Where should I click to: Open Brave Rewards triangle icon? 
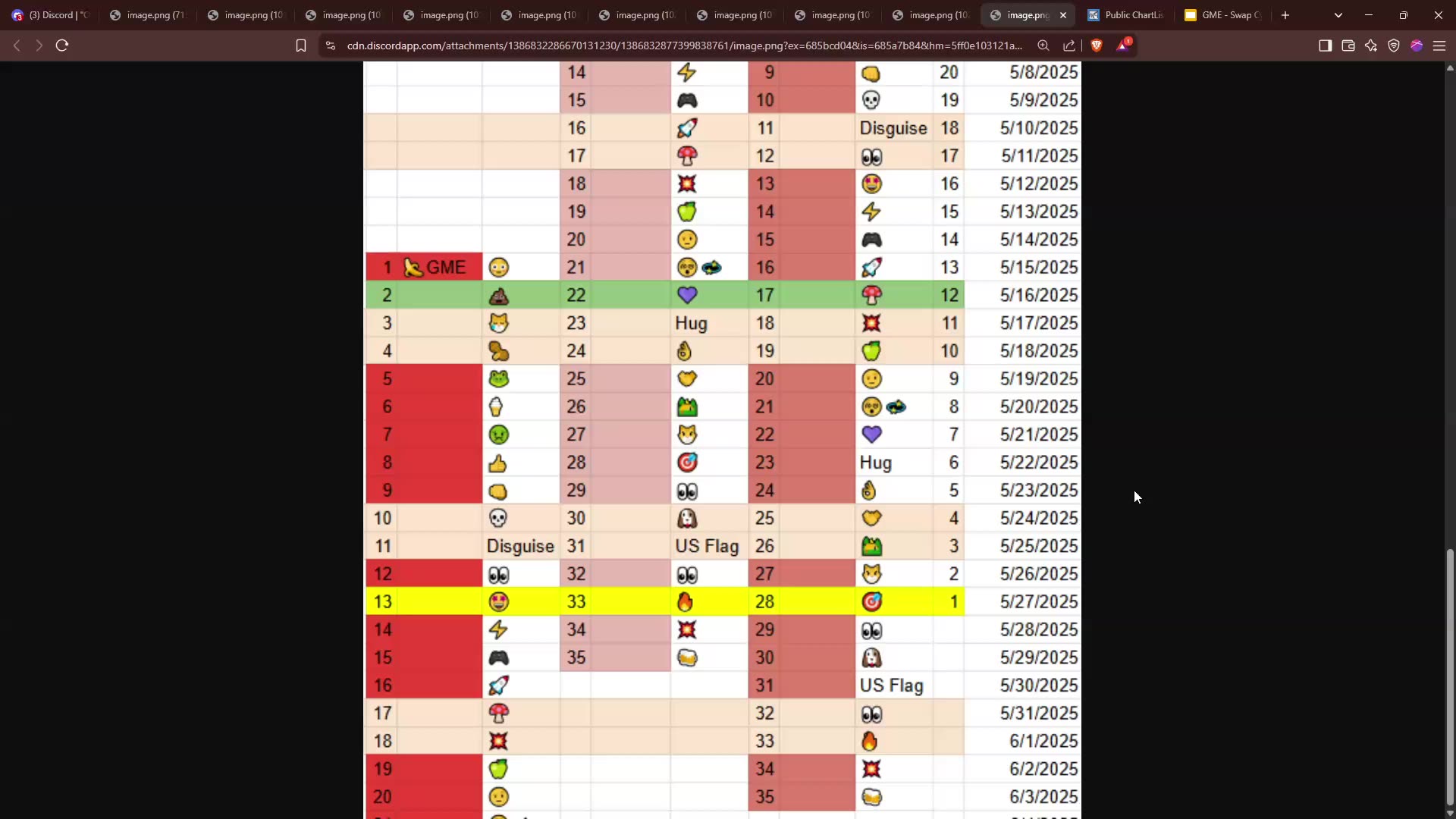point(1122,45)
